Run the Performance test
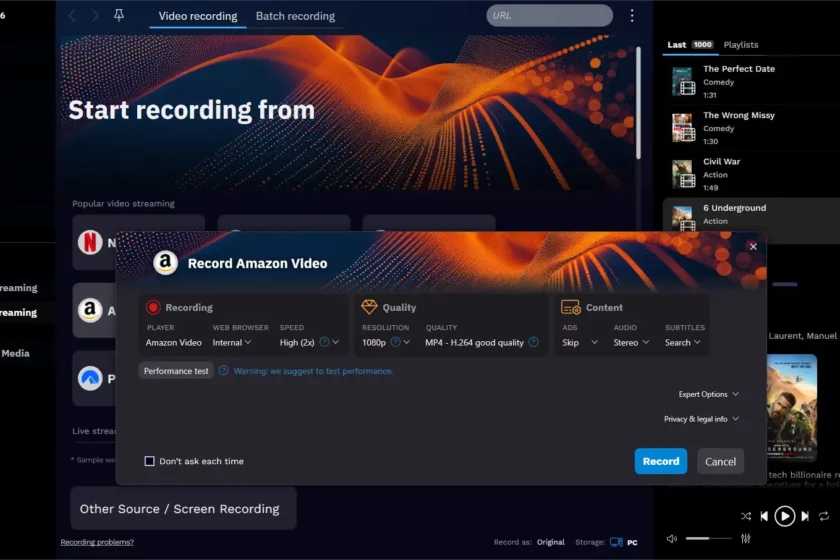This screenshot has height=560, width=840. click(x=176, y=371)
